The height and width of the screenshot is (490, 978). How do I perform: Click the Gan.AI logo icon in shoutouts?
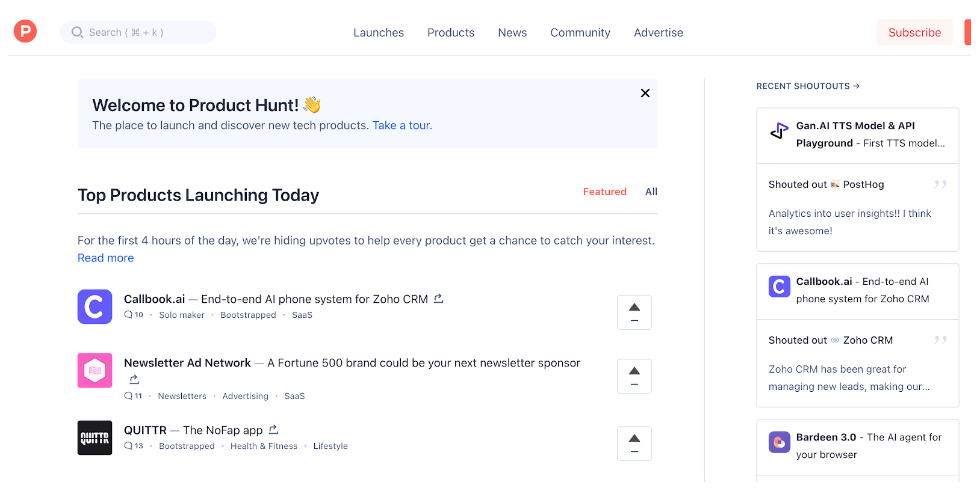(x=779, y=131)
